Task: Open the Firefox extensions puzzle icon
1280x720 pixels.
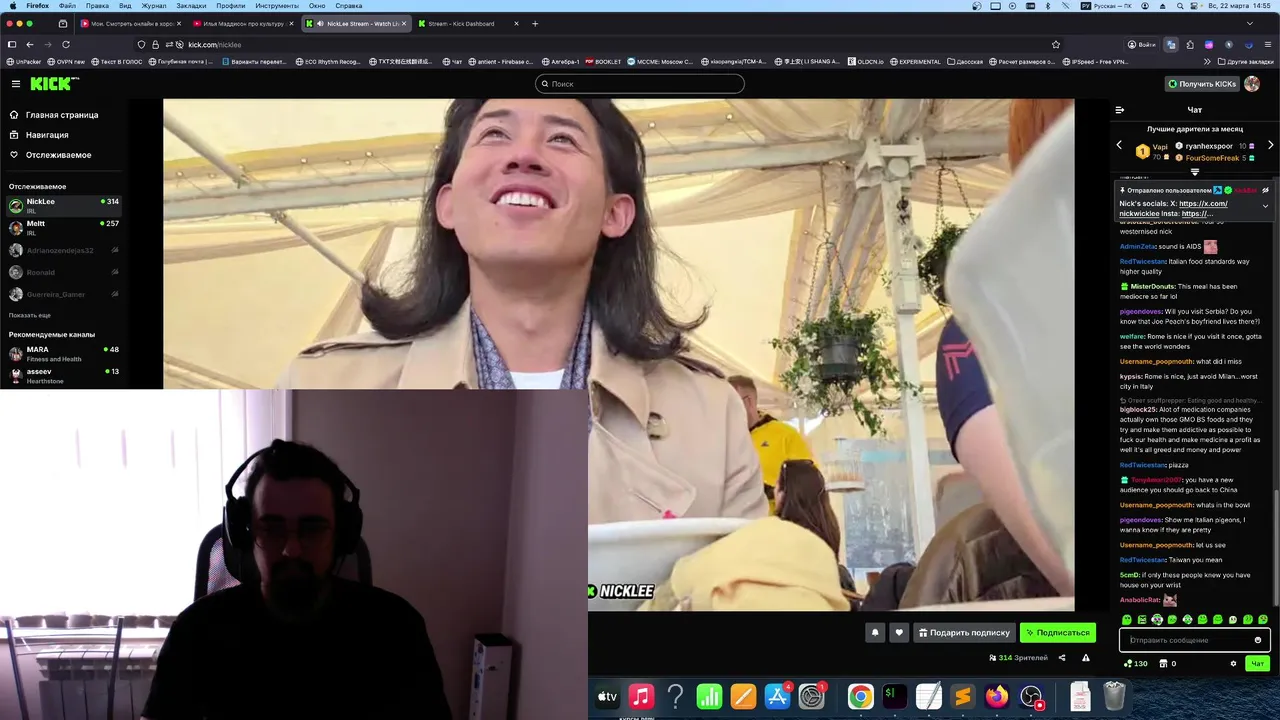Action: click(x=1190, y=44)
